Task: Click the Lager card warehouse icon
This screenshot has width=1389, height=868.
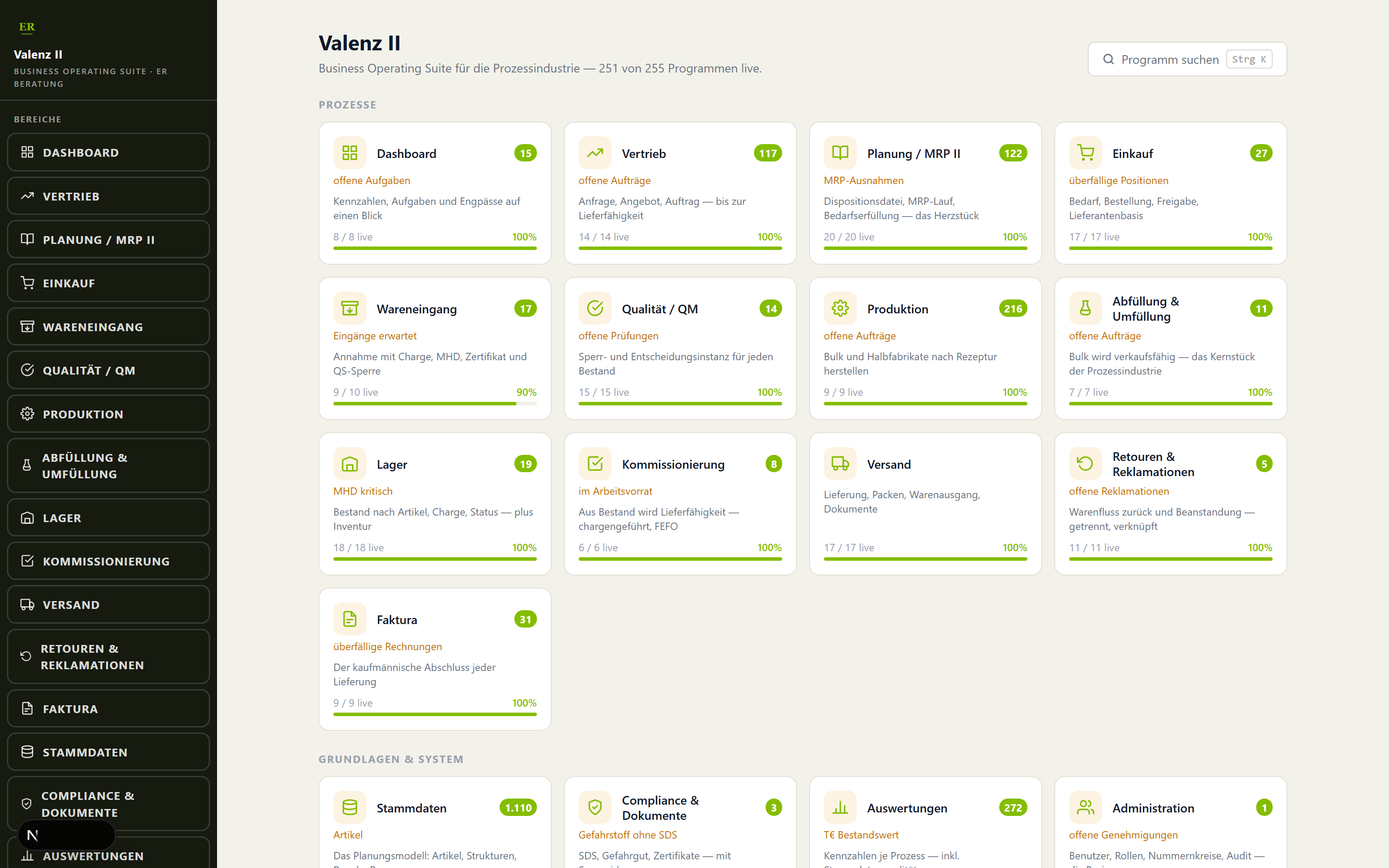Action: click(349, 464)
